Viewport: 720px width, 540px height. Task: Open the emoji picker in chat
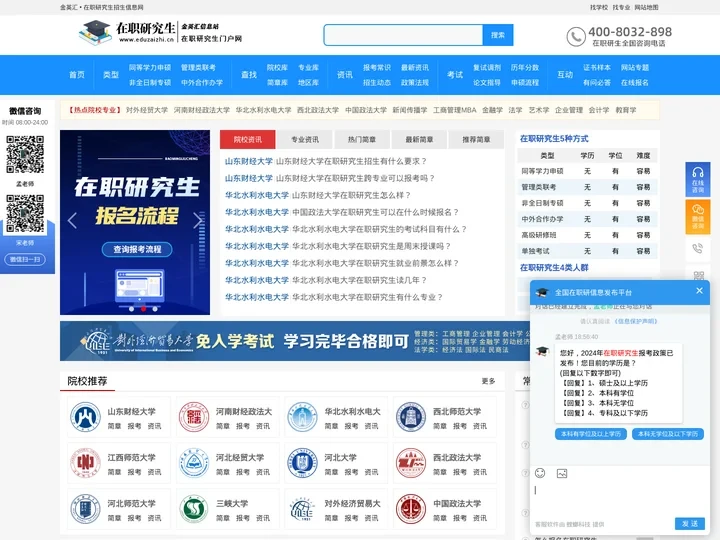[x=540, y=473]
